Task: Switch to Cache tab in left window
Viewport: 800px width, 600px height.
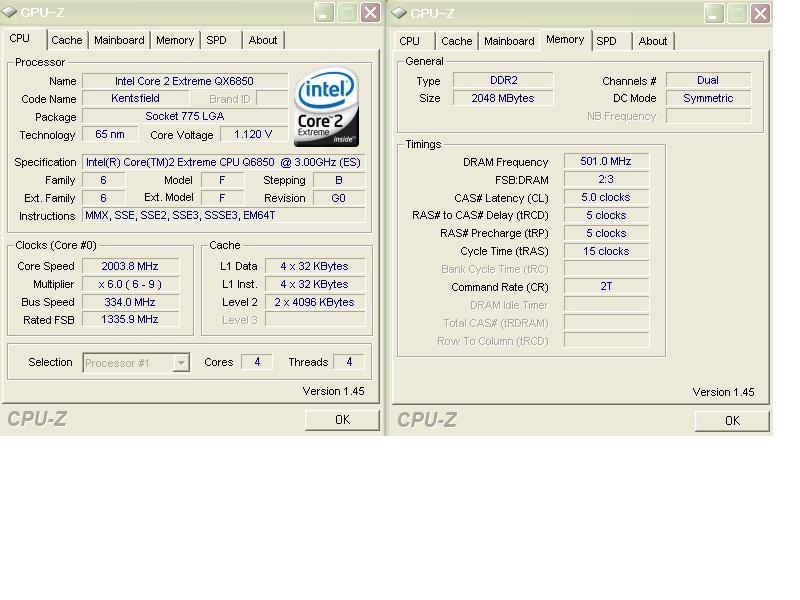Action: pyautogui.click(x=67, y=40)
